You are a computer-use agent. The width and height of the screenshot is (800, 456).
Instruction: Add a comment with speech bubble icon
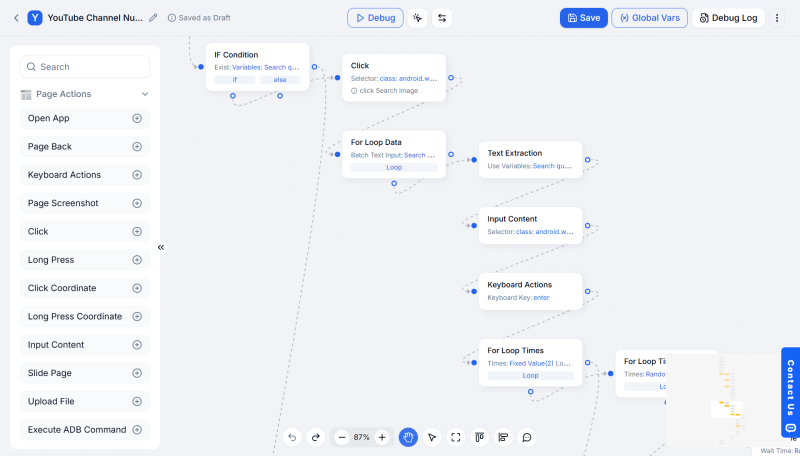point(527,437)
